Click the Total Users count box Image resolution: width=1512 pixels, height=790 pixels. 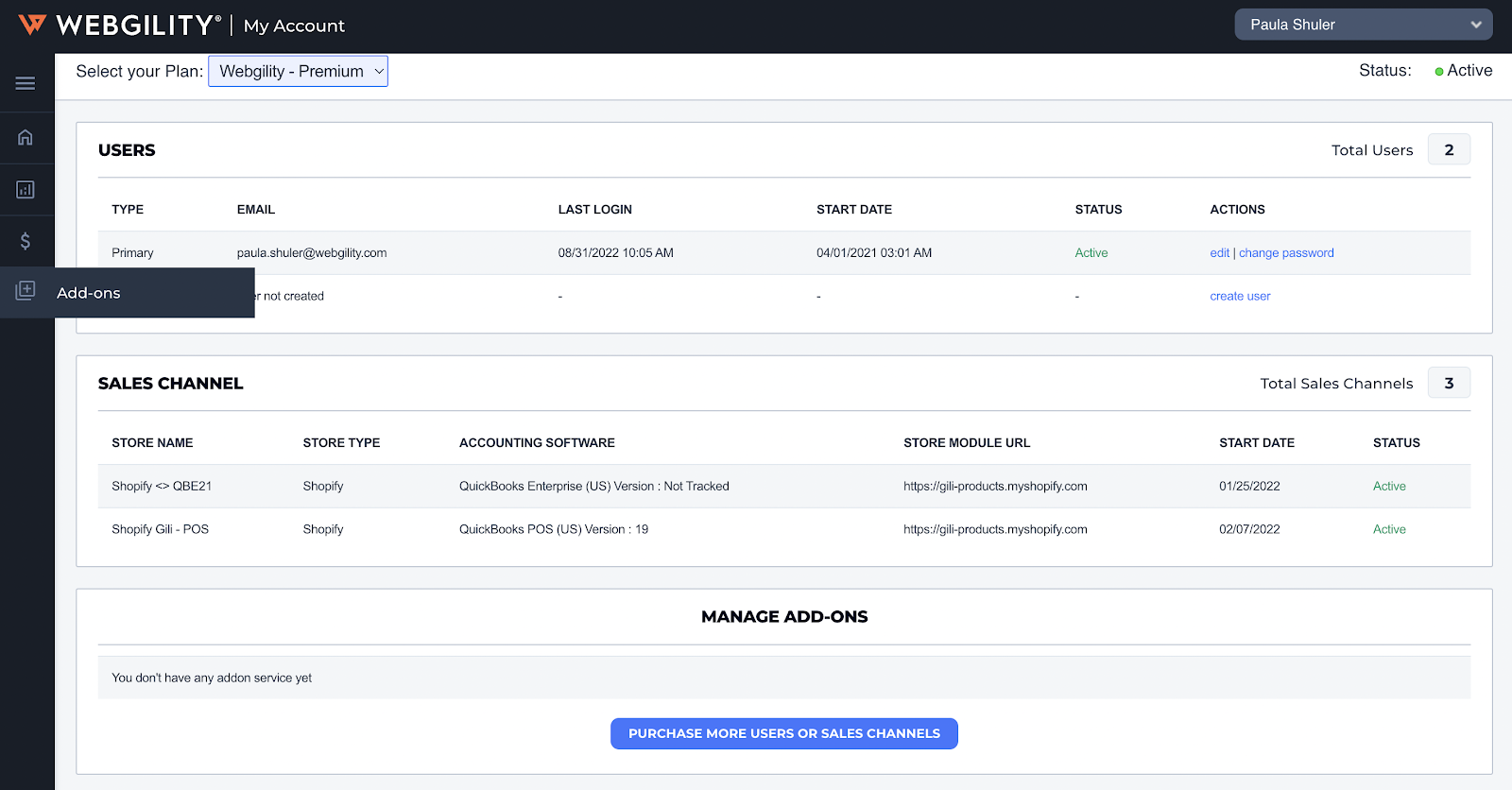1449,150
